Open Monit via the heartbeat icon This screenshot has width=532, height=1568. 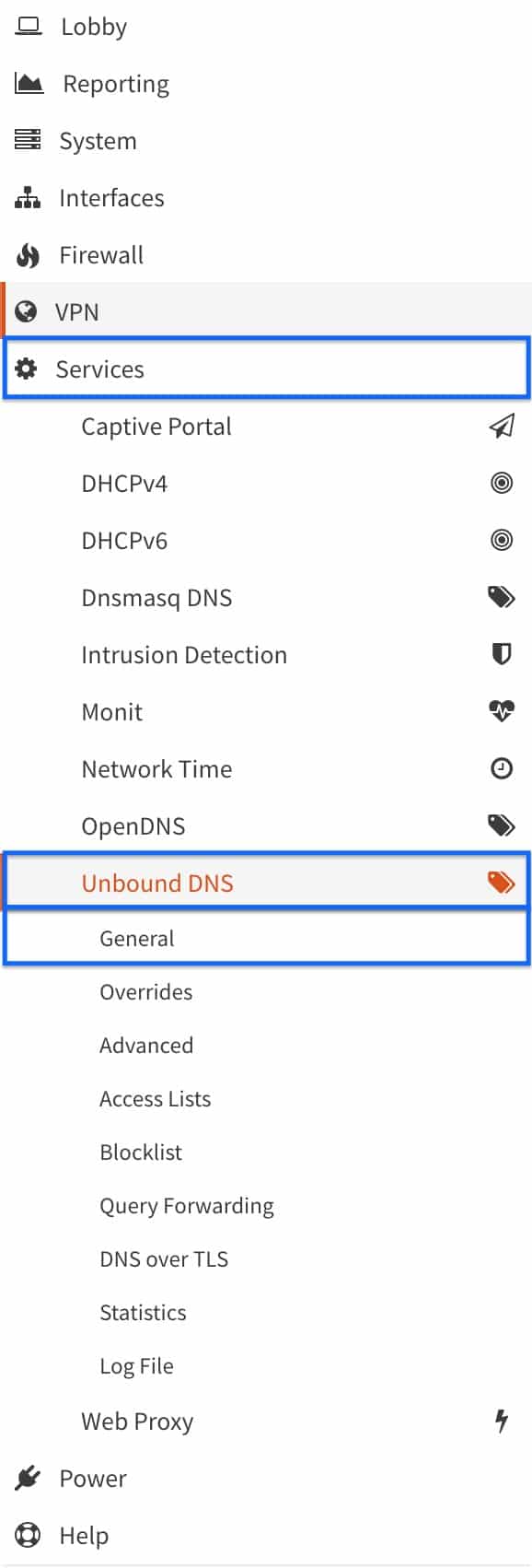pos(502,711)
